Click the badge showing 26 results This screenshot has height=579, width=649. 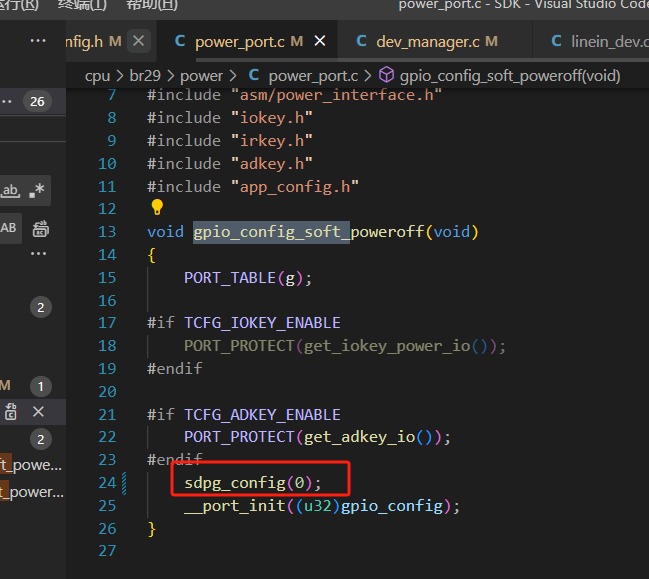[x=37, y=101]
